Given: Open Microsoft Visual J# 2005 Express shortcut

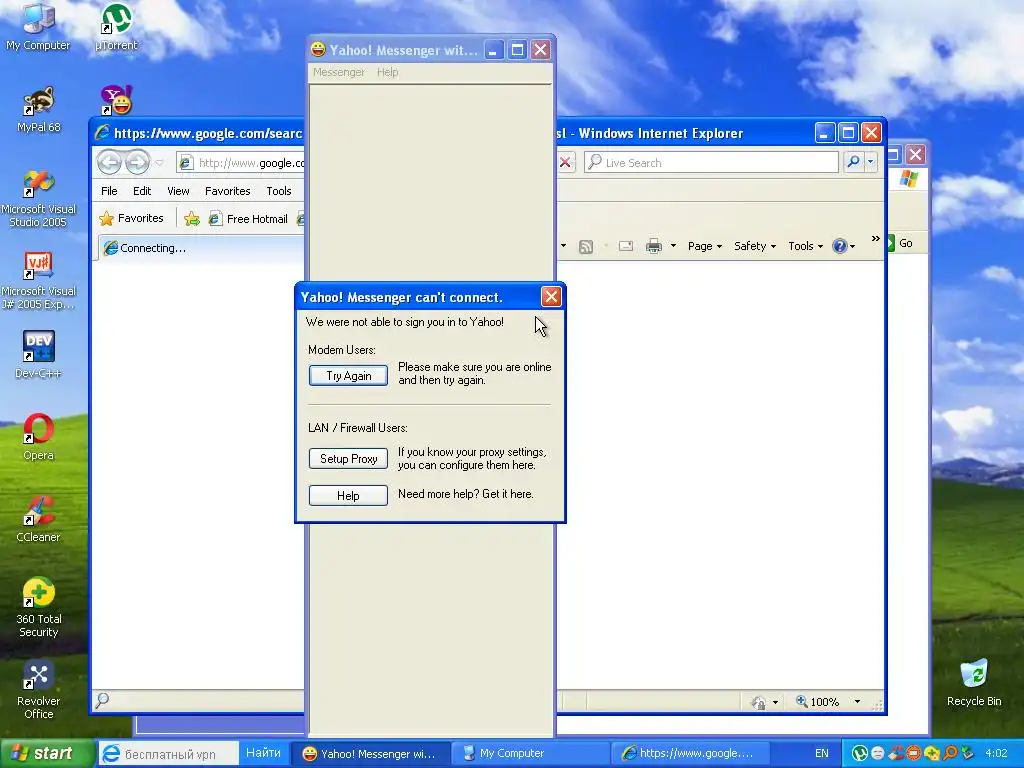Looking at the screenshot, I should (39, 280).
